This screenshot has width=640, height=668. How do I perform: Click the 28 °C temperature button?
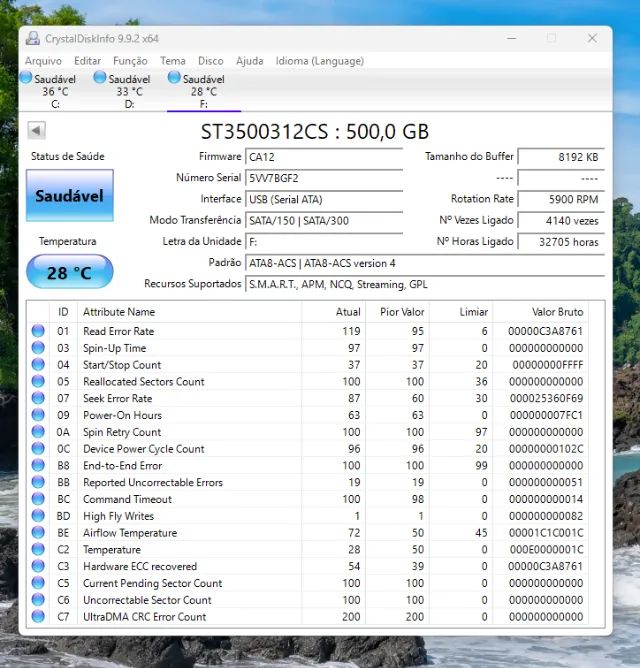click(70, 272)
